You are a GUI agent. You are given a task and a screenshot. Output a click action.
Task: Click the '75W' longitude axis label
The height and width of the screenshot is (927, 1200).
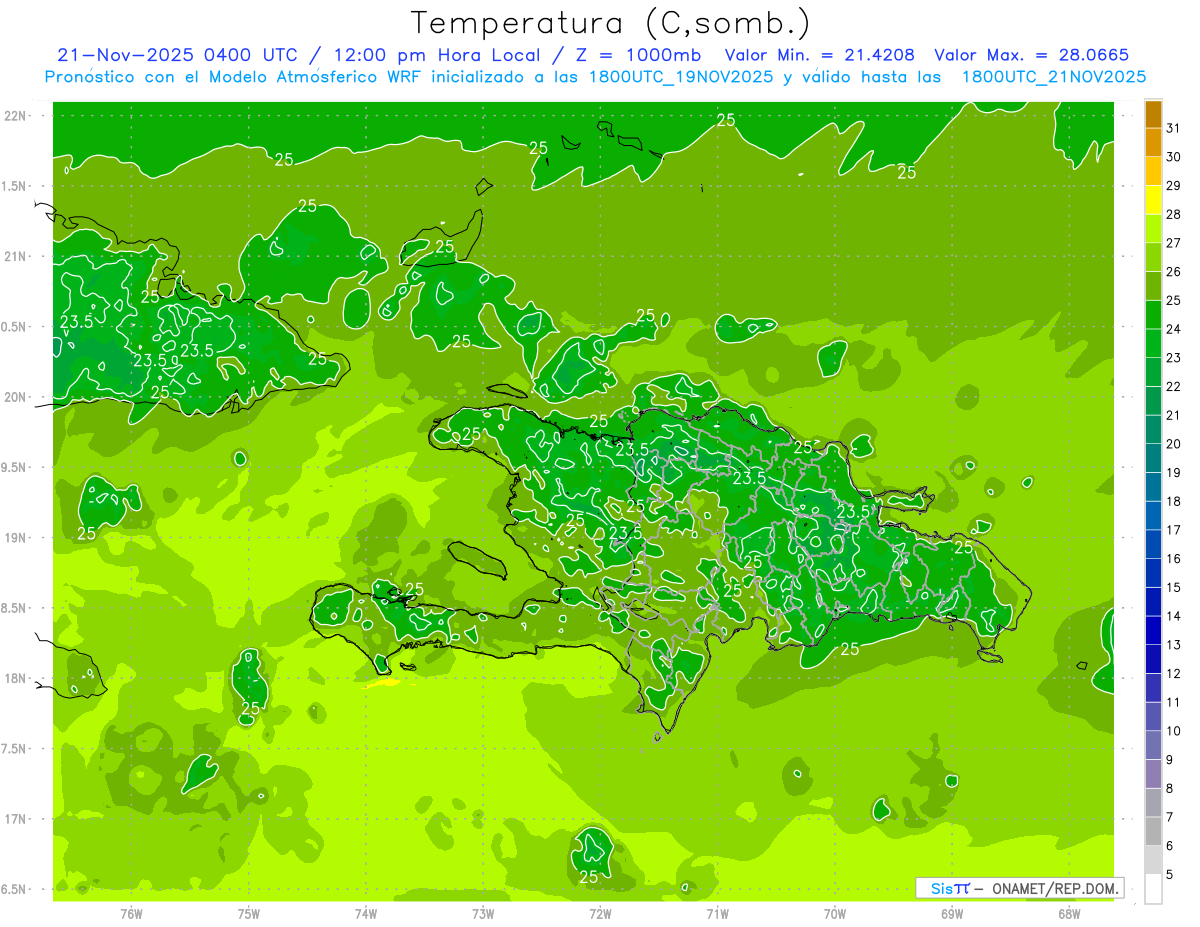(249, 914)
